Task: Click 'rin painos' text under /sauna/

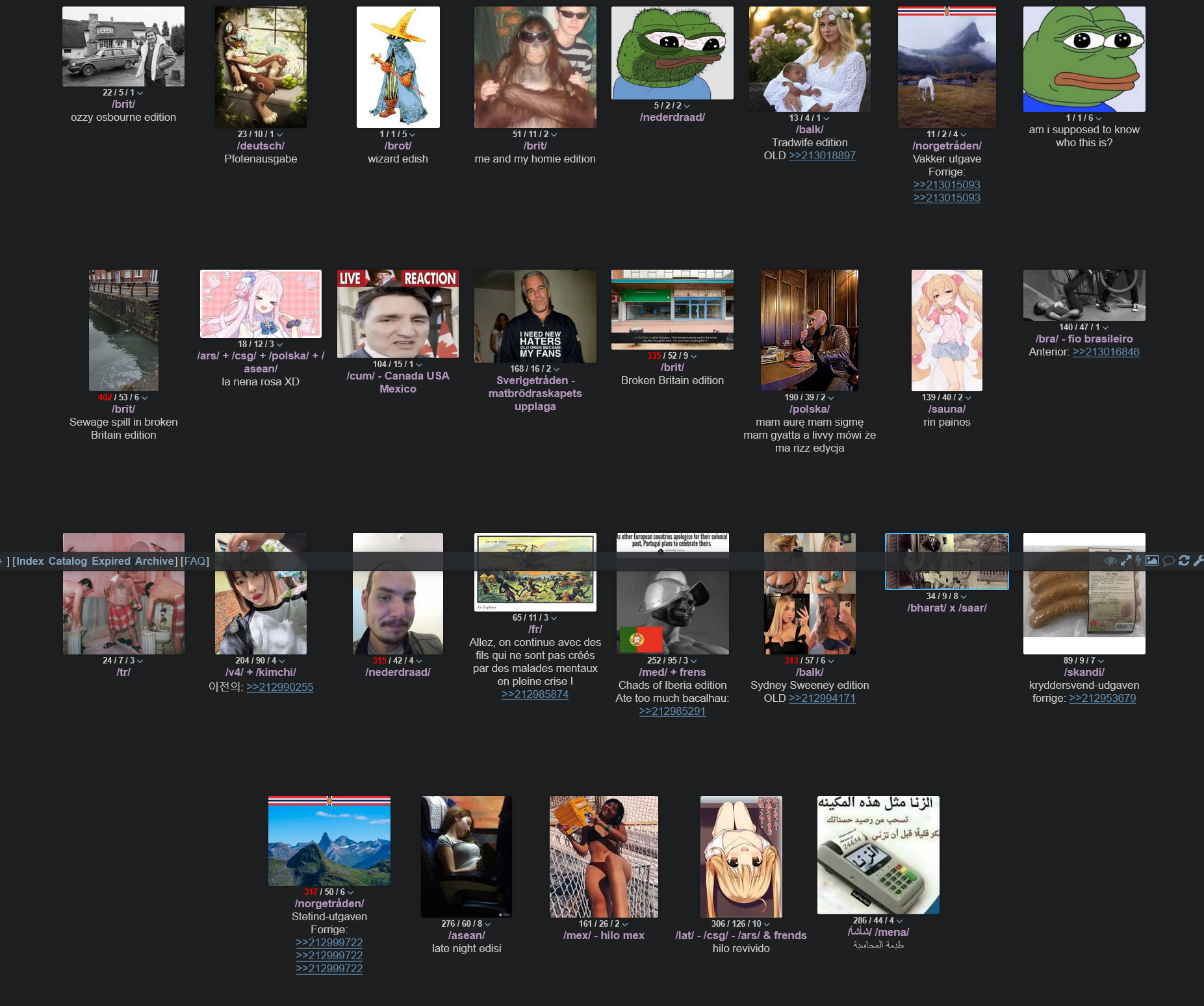Action: (x=947, y=422)
